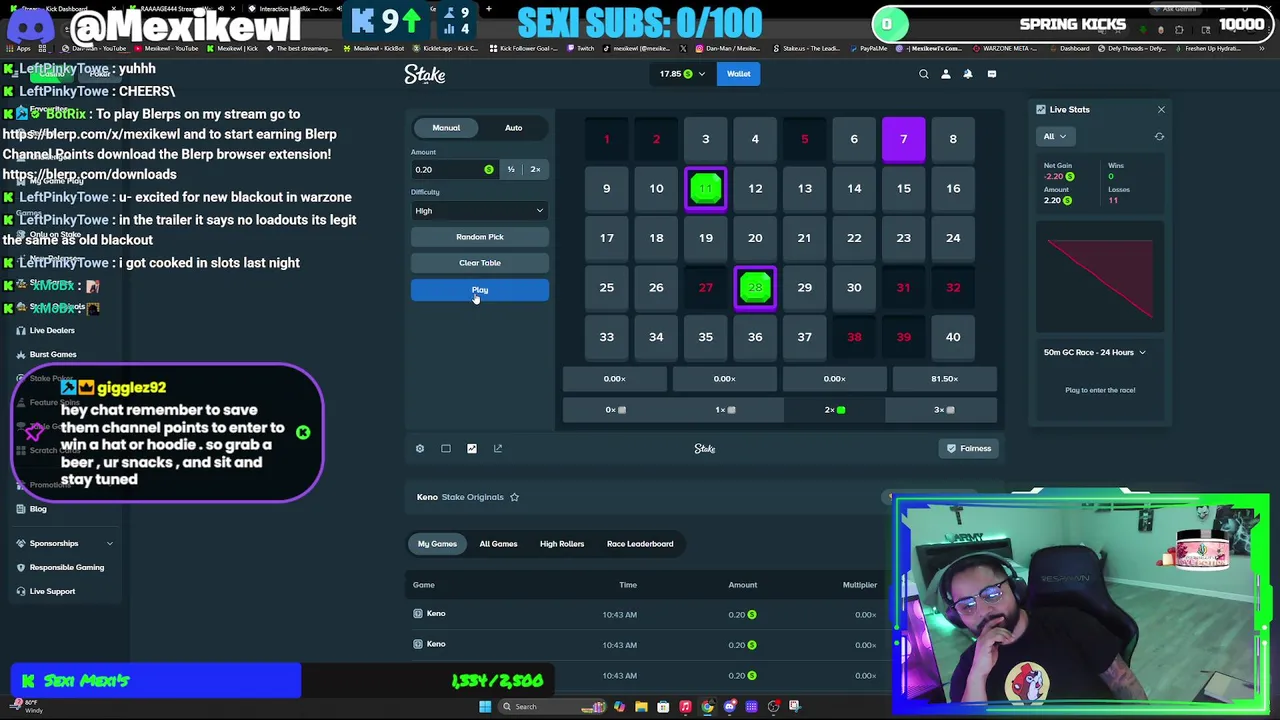This screenshot has width=1280, height=720.
Task: Switch to My Games tab
Action: tap(437, 544)
